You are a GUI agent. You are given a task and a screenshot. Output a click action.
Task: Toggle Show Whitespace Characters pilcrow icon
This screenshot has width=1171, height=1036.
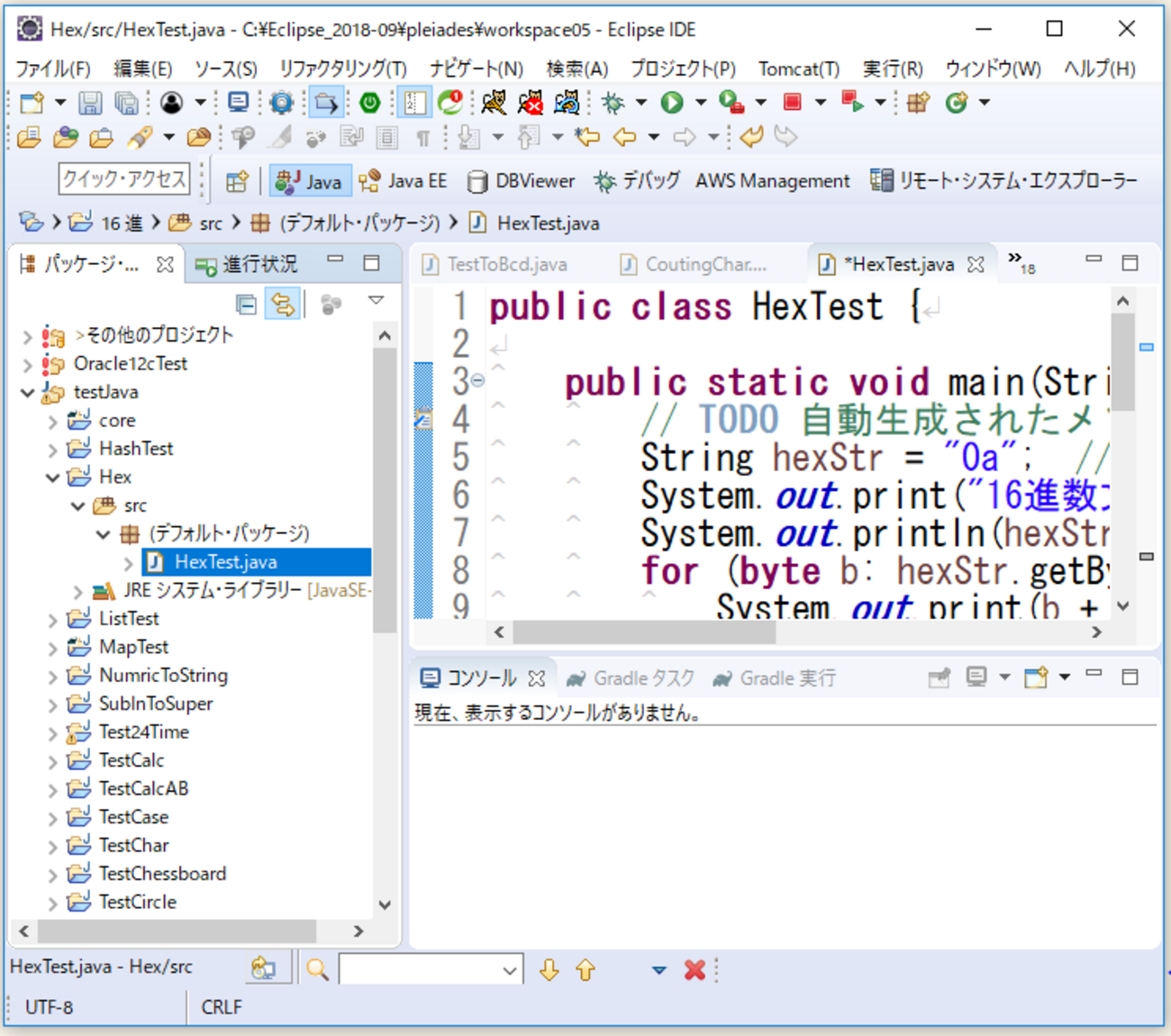(x=422, y=138)
